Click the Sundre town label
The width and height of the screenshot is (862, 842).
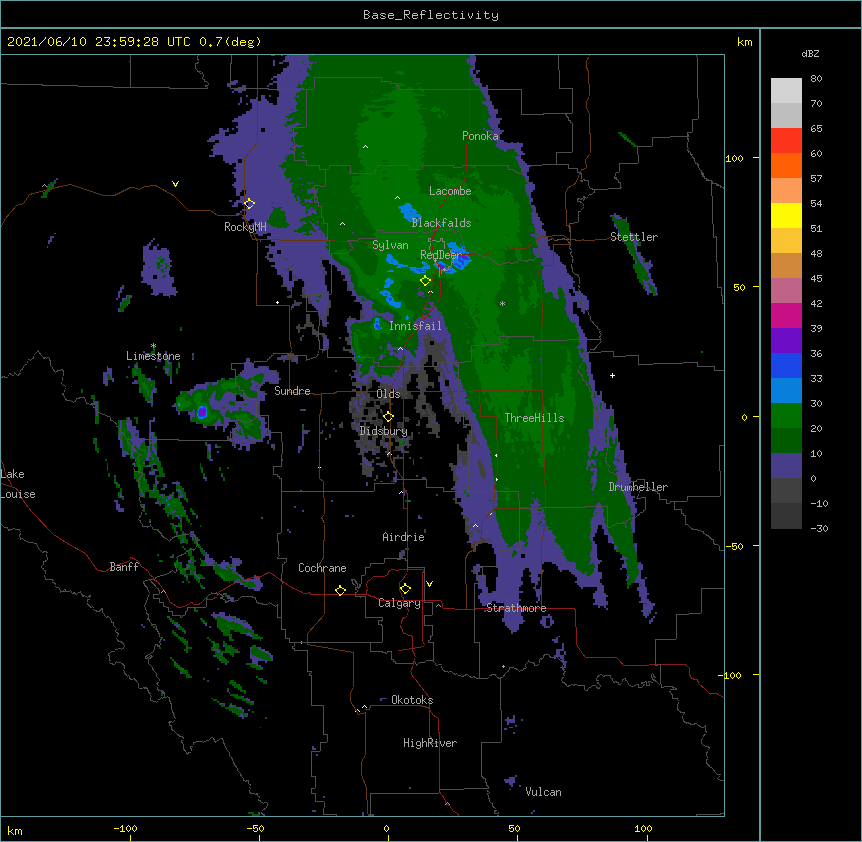292,391
